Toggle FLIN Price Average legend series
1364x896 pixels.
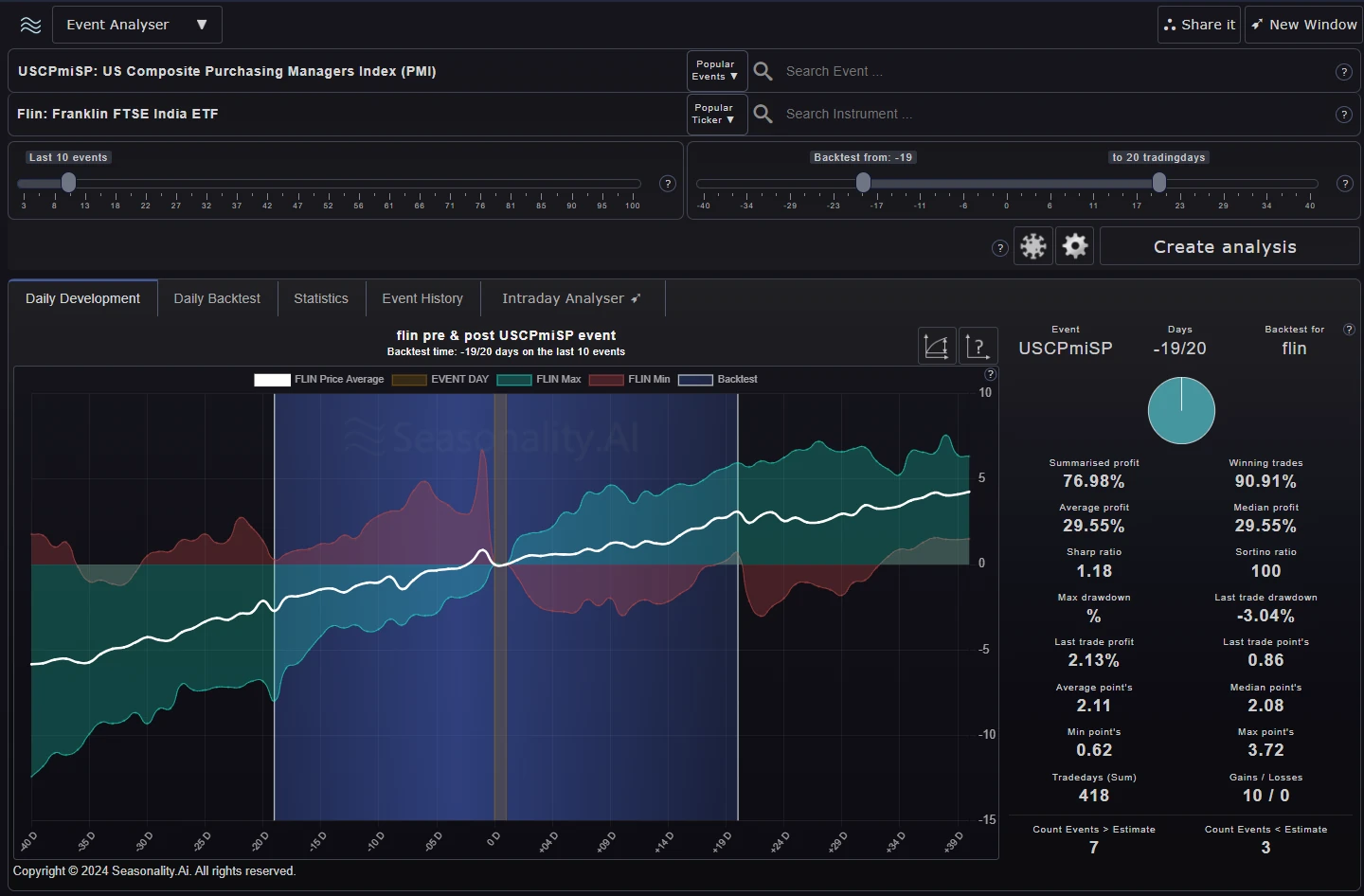pos(318,380)
